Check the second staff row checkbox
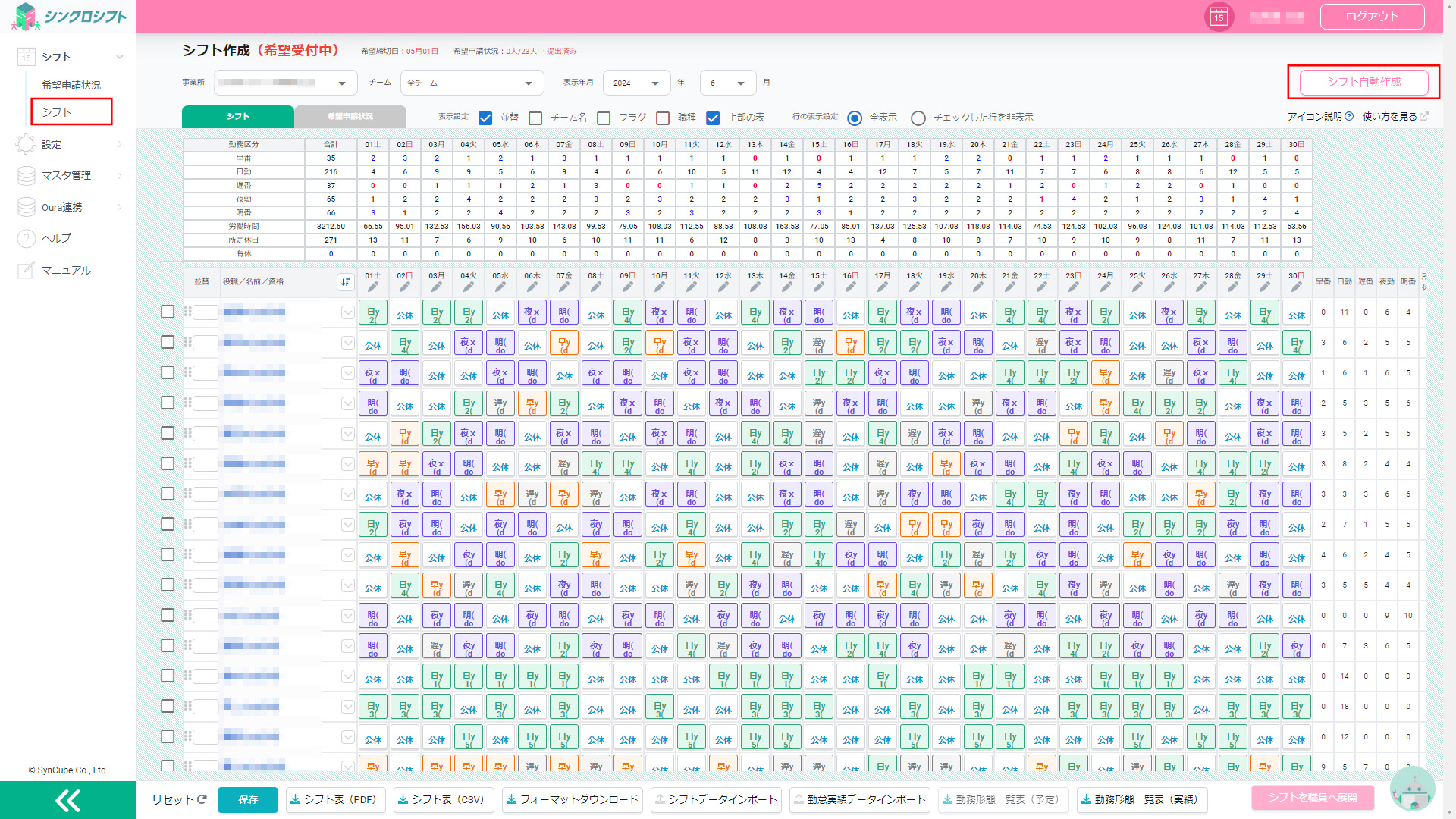This screenshot has height=819, width=1456. [168, 342]
